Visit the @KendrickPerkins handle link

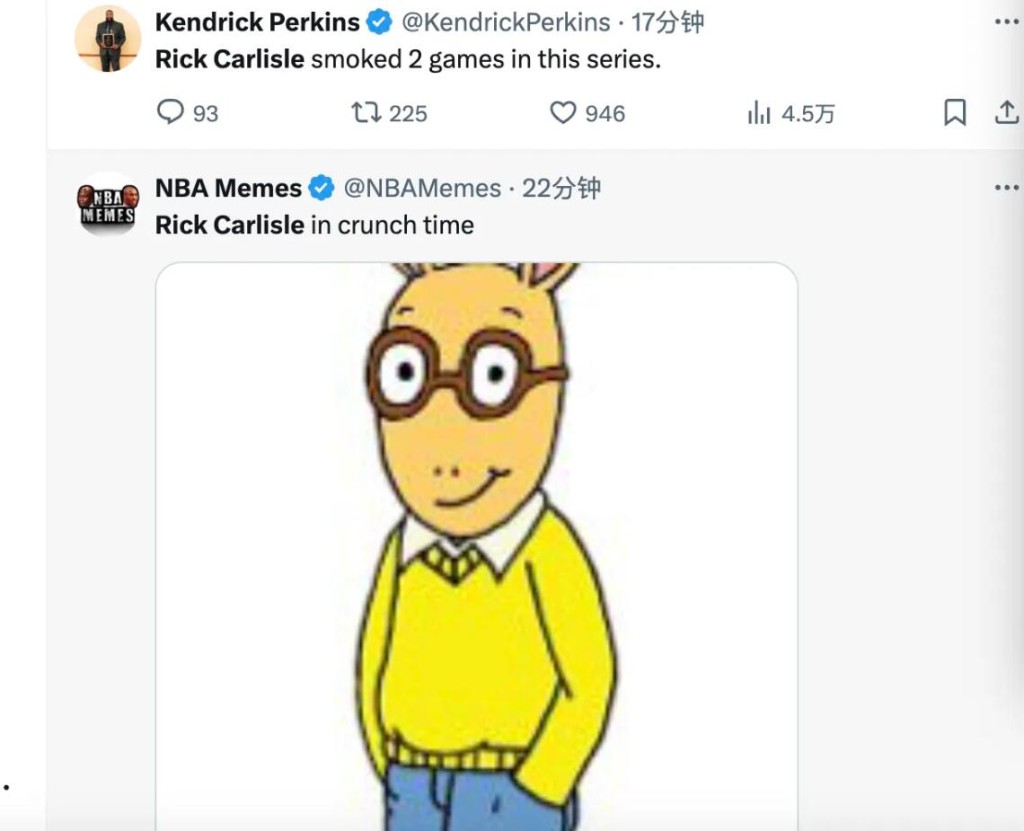point(506,21)
